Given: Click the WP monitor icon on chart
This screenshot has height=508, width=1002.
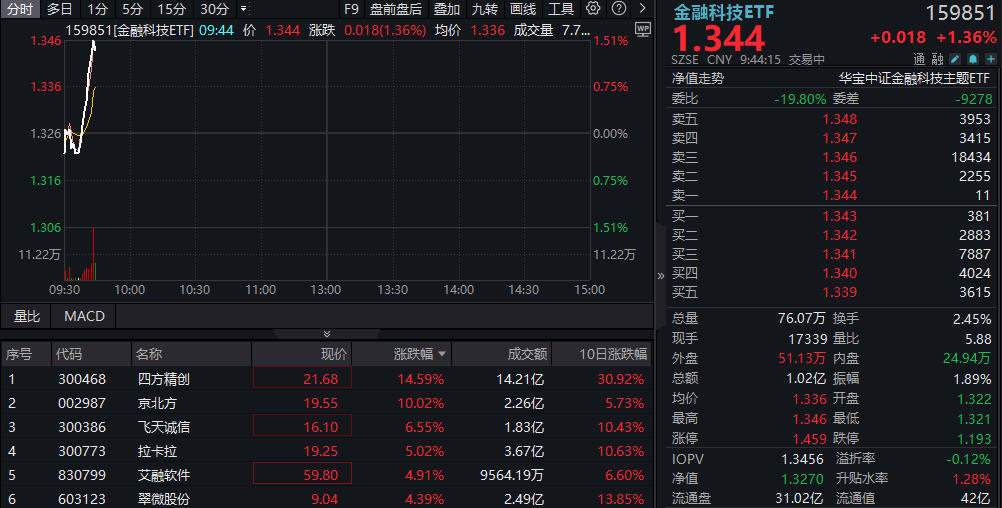Looking at the screenshot, I should click(643, 29).
